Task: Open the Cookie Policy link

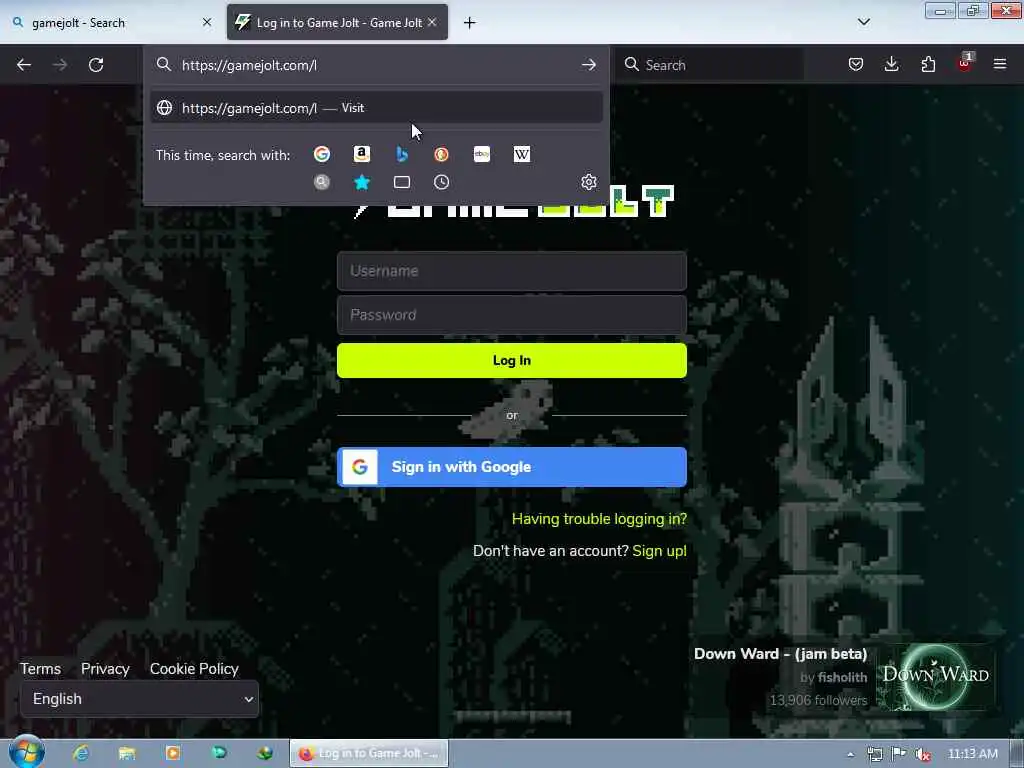Action: 194,669
